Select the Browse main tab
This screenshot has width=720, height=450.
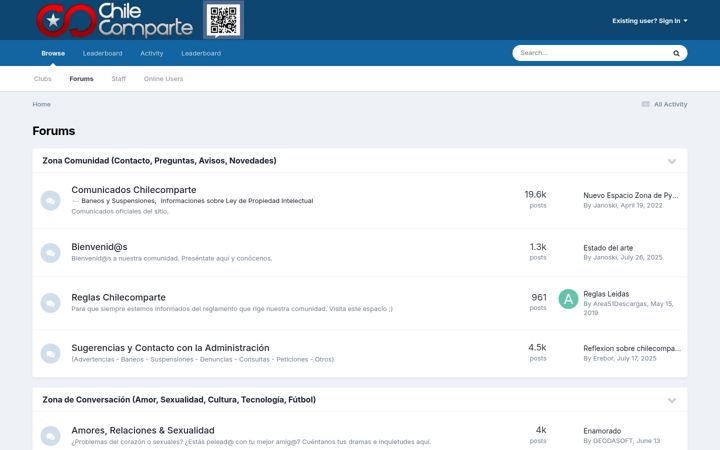tap(53, 53)
